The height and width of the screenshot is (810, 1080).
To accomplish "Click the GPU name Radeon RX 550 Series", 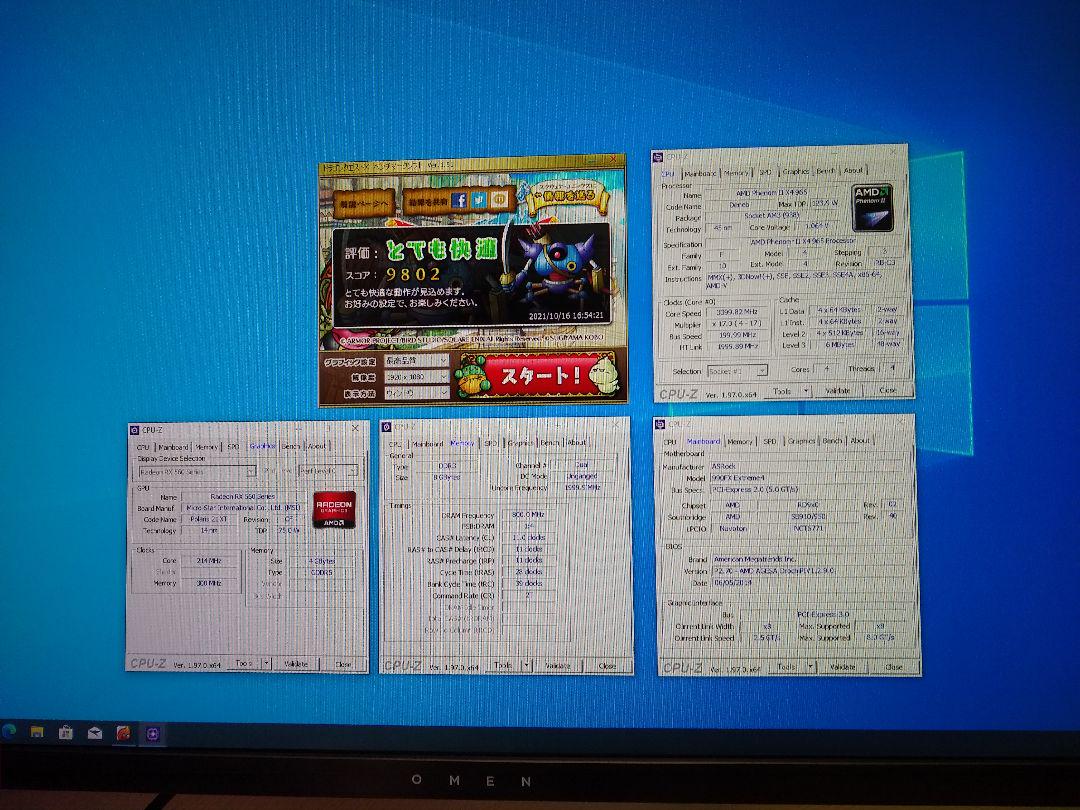I will (x=242, y=496).
